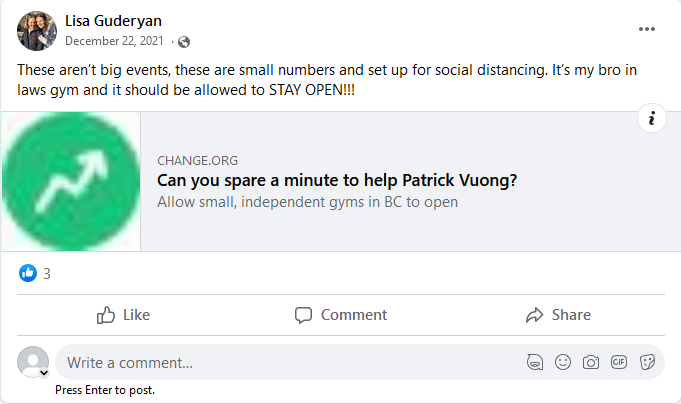Click the public audience globe icon
This screenshot has height=404, width=681.
pyautogui.click(x=184, y=42)
